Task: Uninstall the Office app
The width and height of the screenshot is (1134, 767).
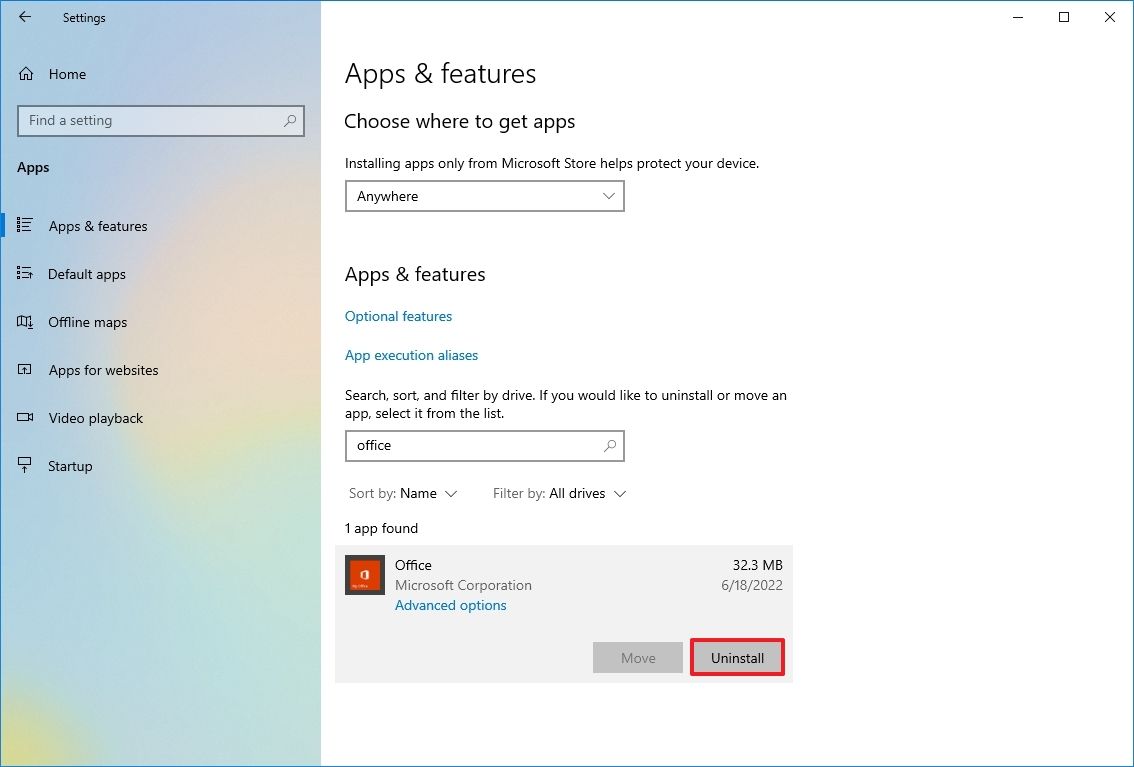Action: click(737, 658)
